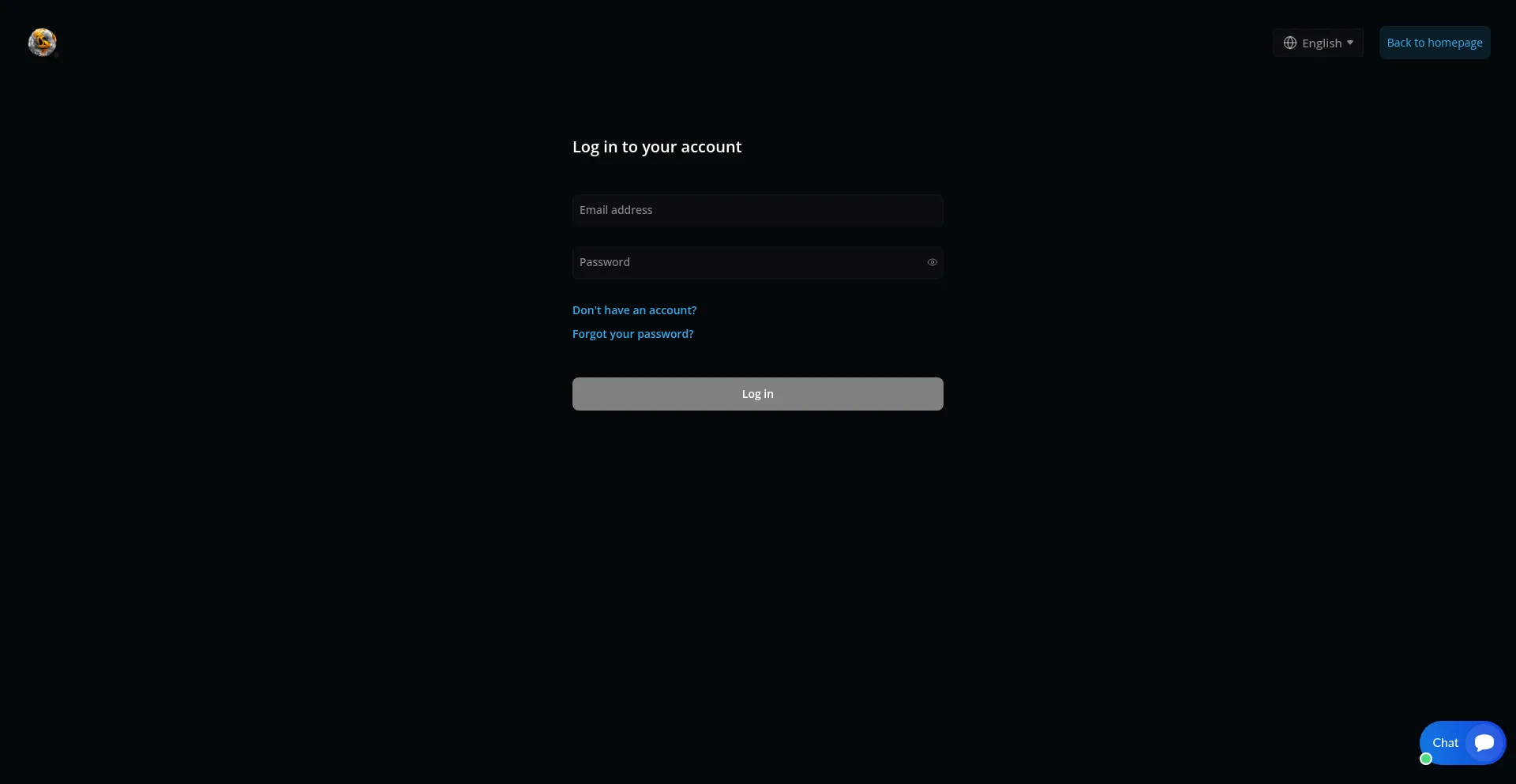Select the "English" text in language selector
The width and height of the screenshot is (1516, 784).
1322,43
